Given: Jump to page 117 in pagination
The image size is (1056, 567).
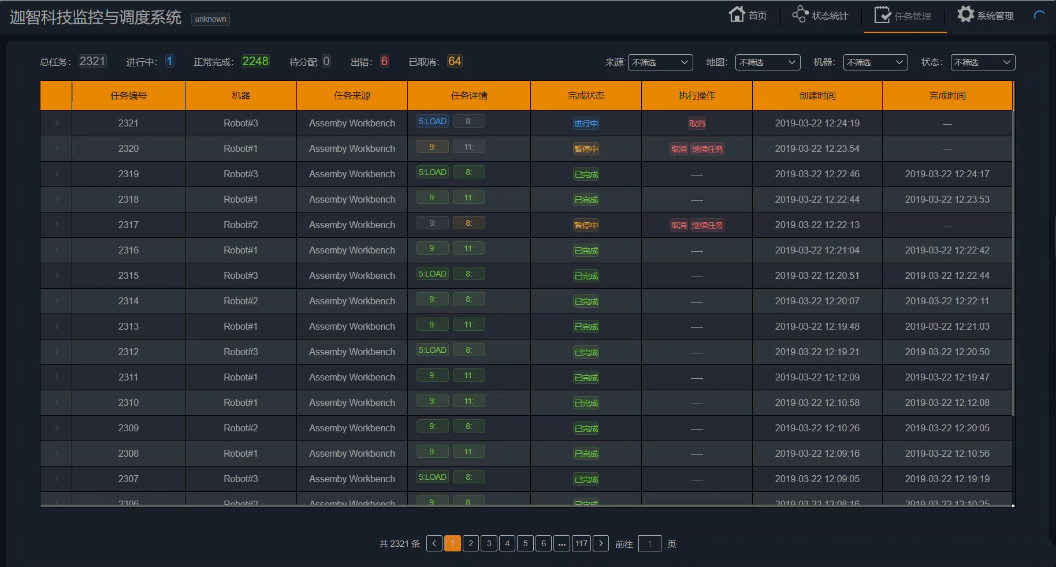Looking at the screenshot, I should [581, 543].
